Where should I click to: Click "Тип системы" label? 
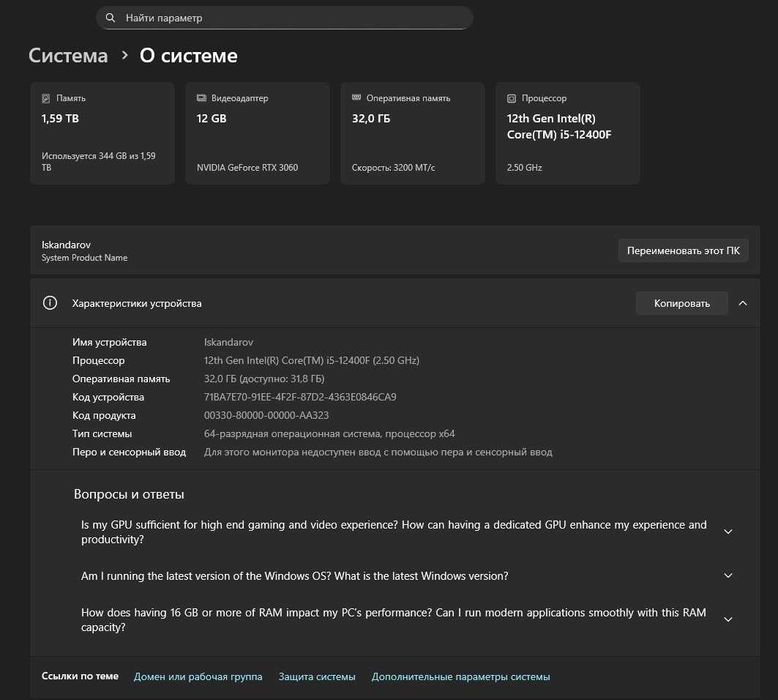click(x=102, y=434)
